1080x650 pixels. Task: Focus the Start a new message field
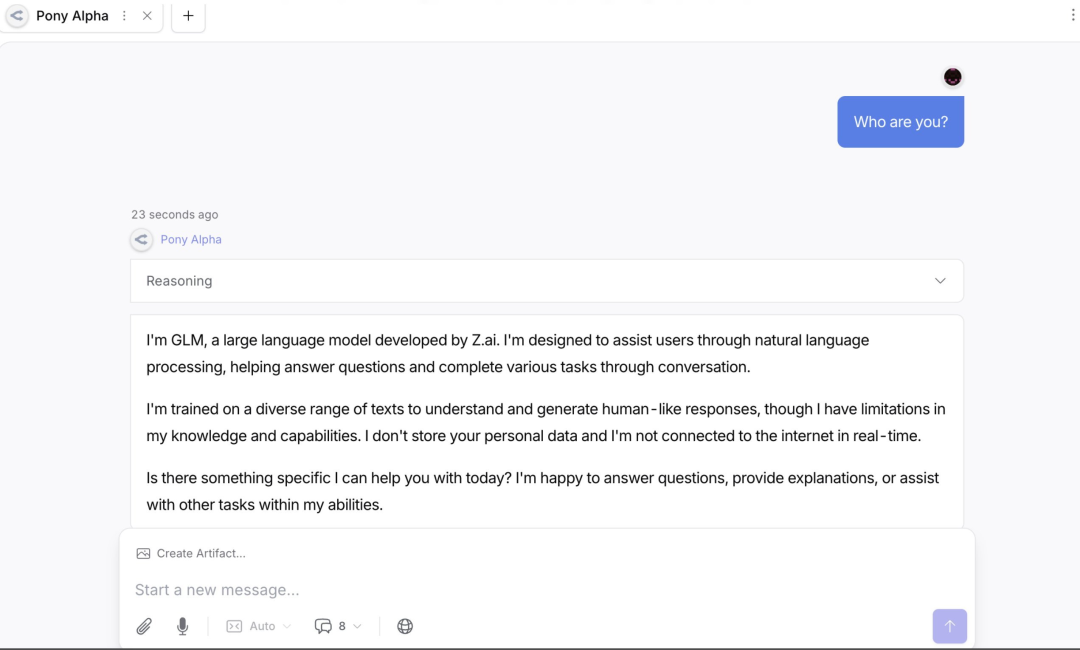[500, 590]
